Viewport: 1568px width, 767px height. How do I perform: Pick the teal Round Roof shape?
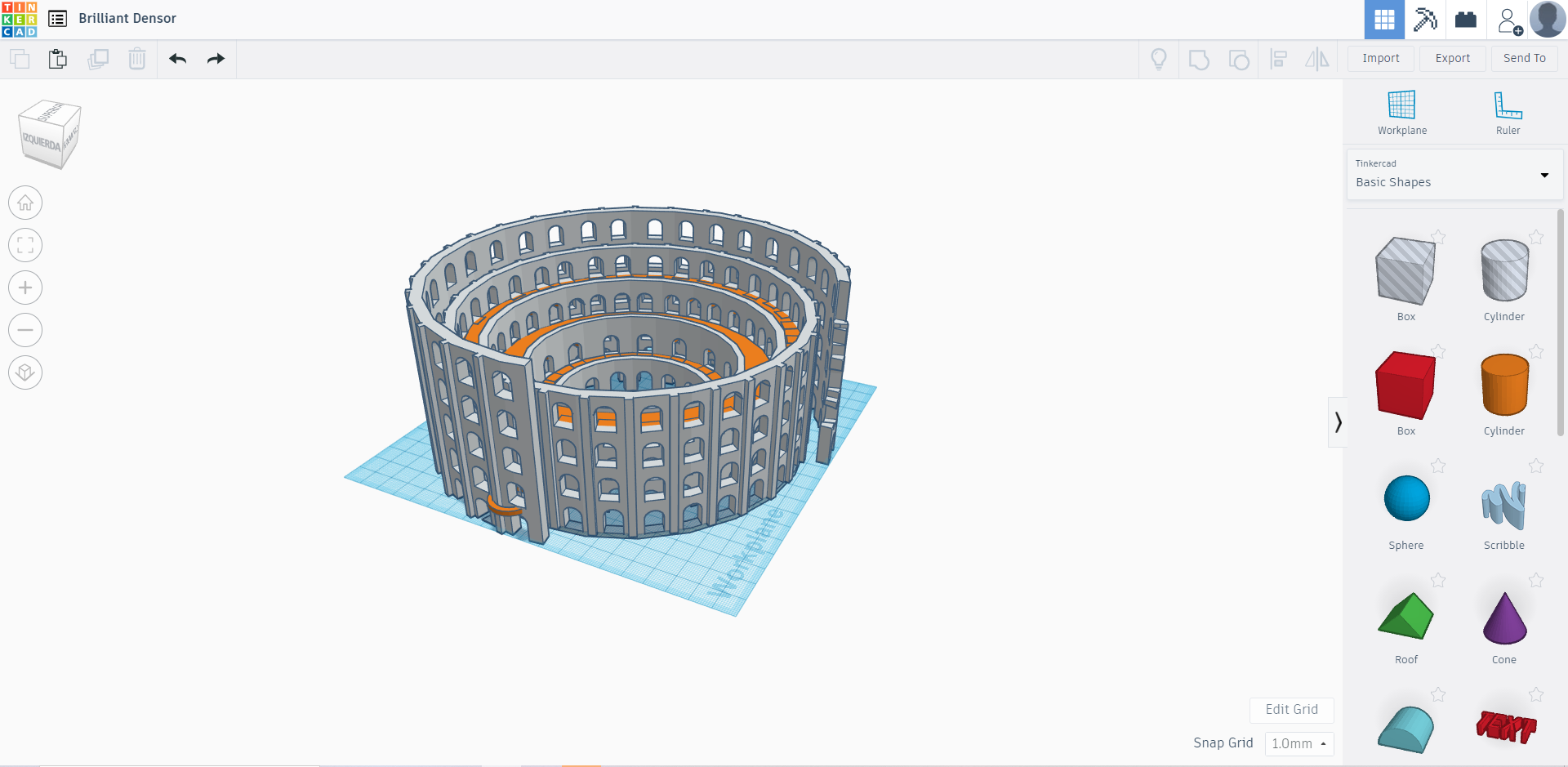1405,729
